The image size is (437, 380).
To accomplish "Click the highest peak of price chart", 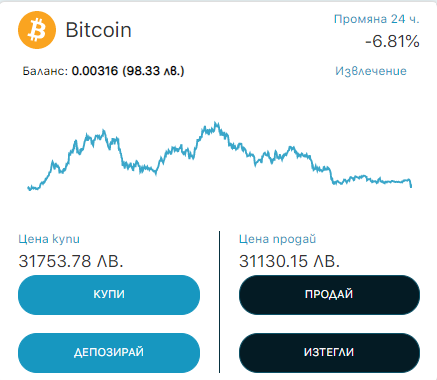I will coord(216,124).
